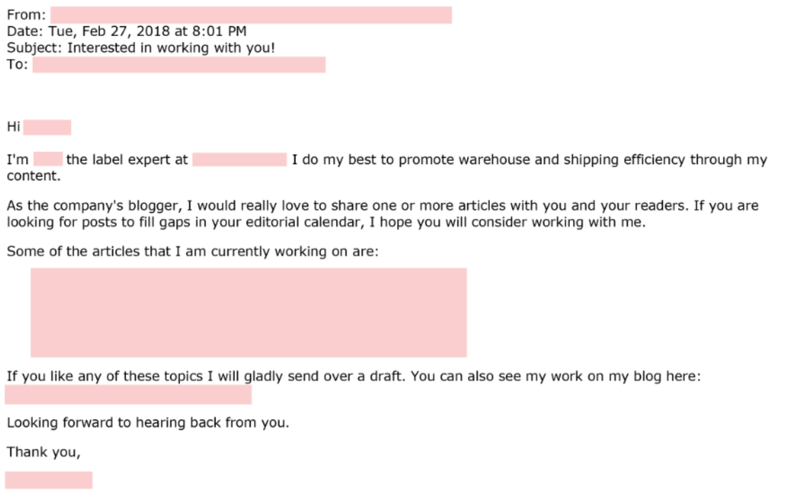Click the redacted recipient address after To
Viewport: 806px width, 495px height.
[179, 65]
